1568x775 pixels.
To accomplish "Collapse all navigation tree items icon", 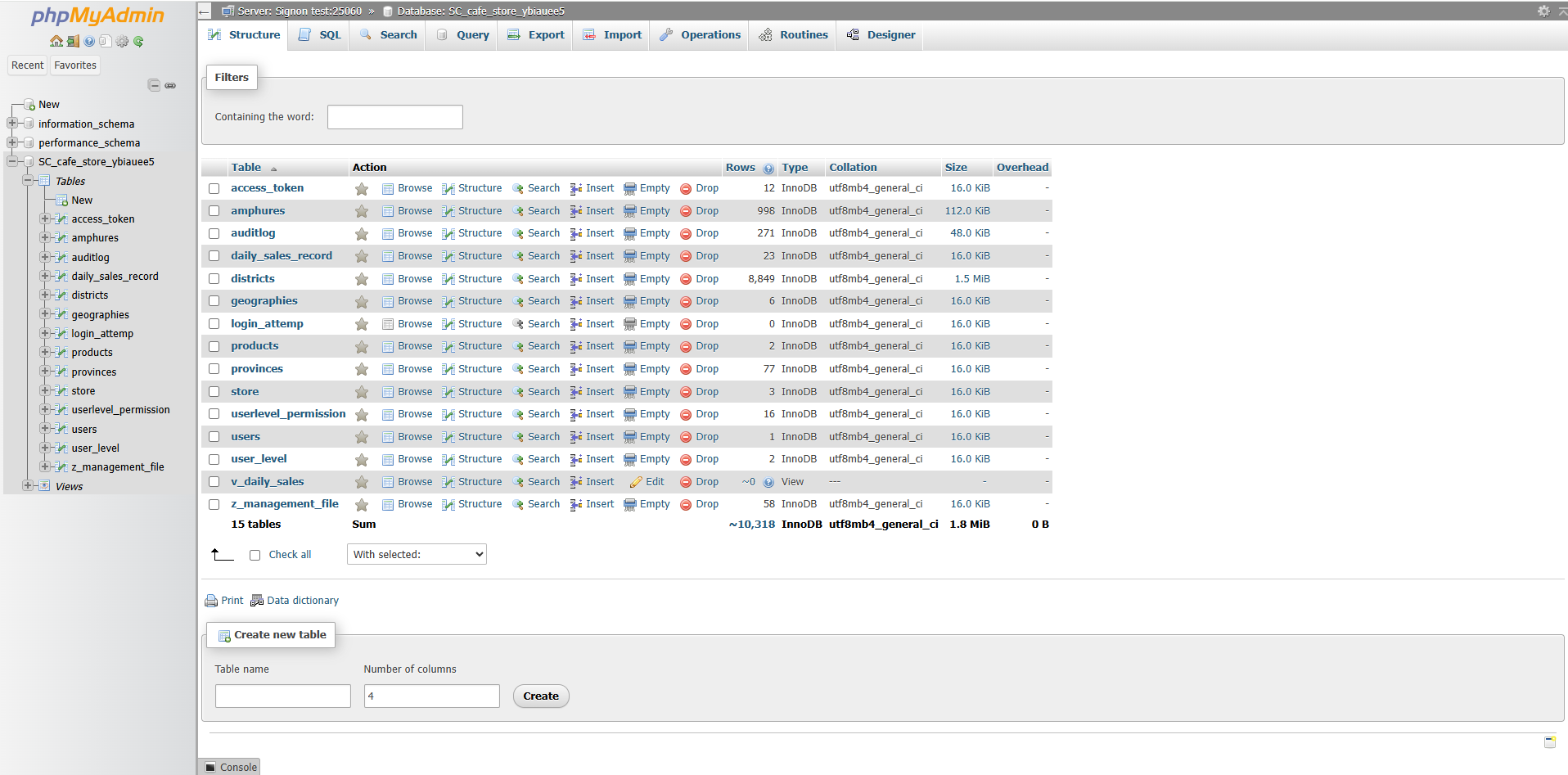I will (x=154, y=85).
